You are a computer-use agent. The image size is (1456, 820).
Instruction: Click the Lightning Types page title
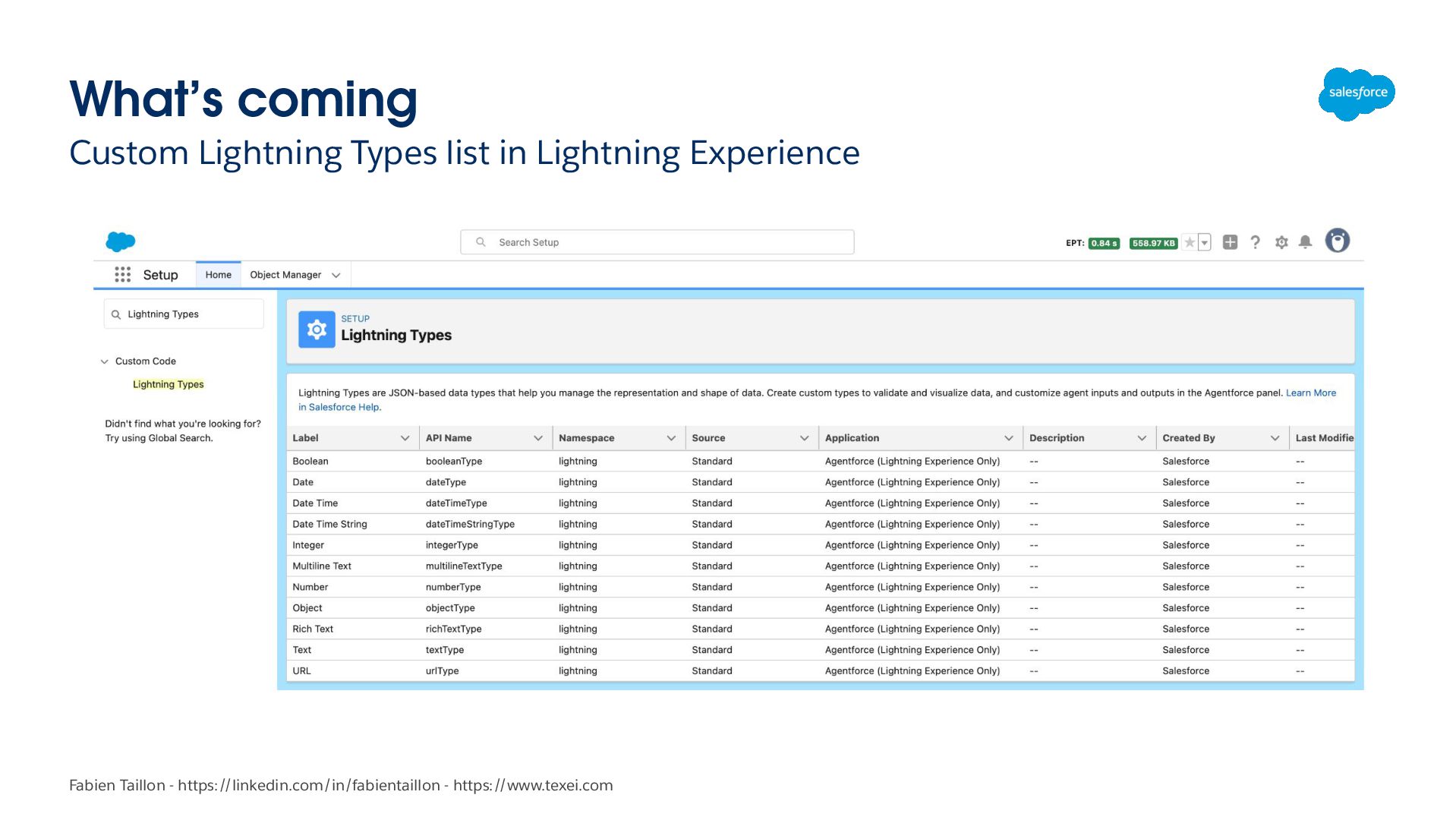point(396,335)
